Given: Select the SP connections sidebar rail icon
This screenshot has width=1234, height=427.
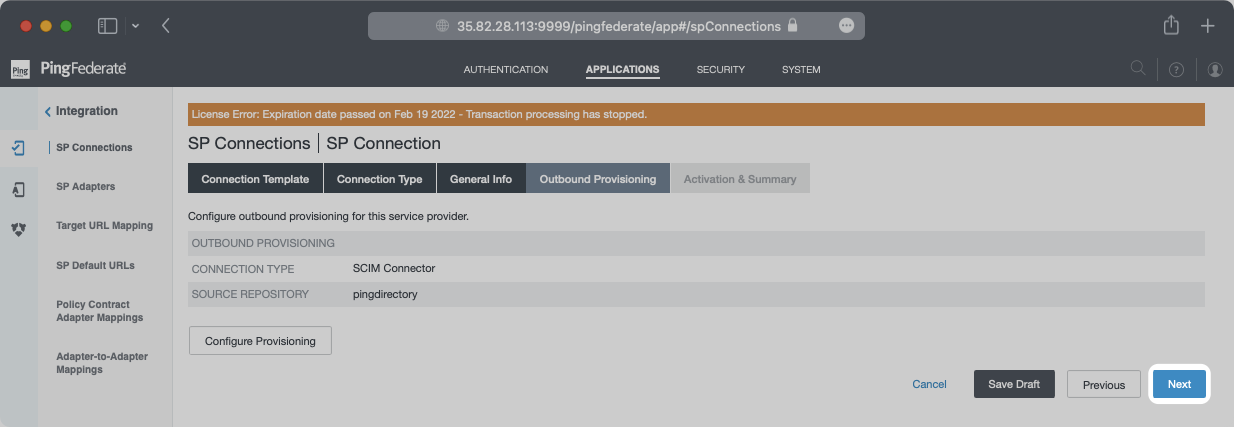Looking at the screenshot, I should pyautogui.click(x=18, y=148).
